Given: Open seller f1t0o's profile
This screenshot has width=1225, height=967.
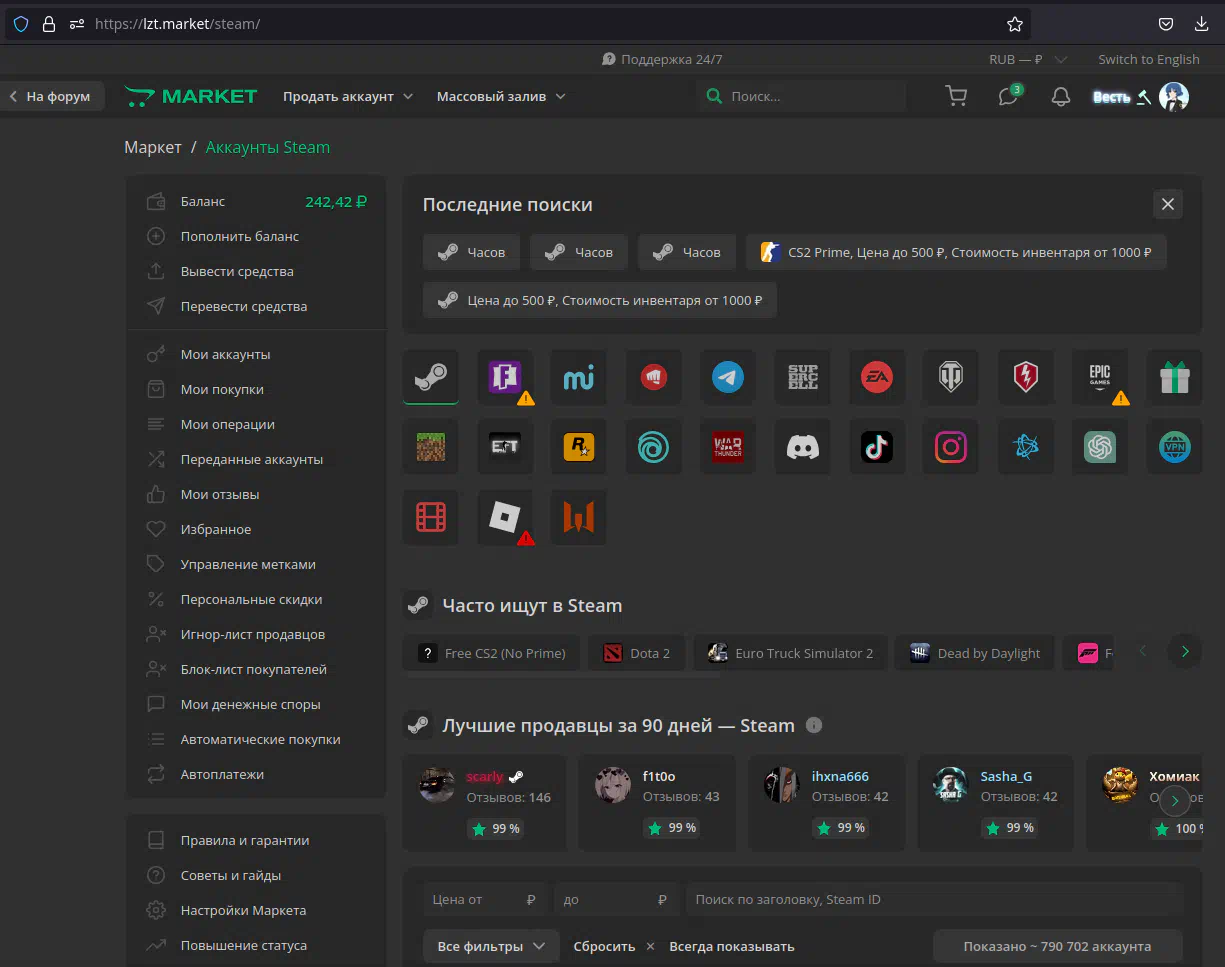Looking at the screenshot, I should [659, 776].
